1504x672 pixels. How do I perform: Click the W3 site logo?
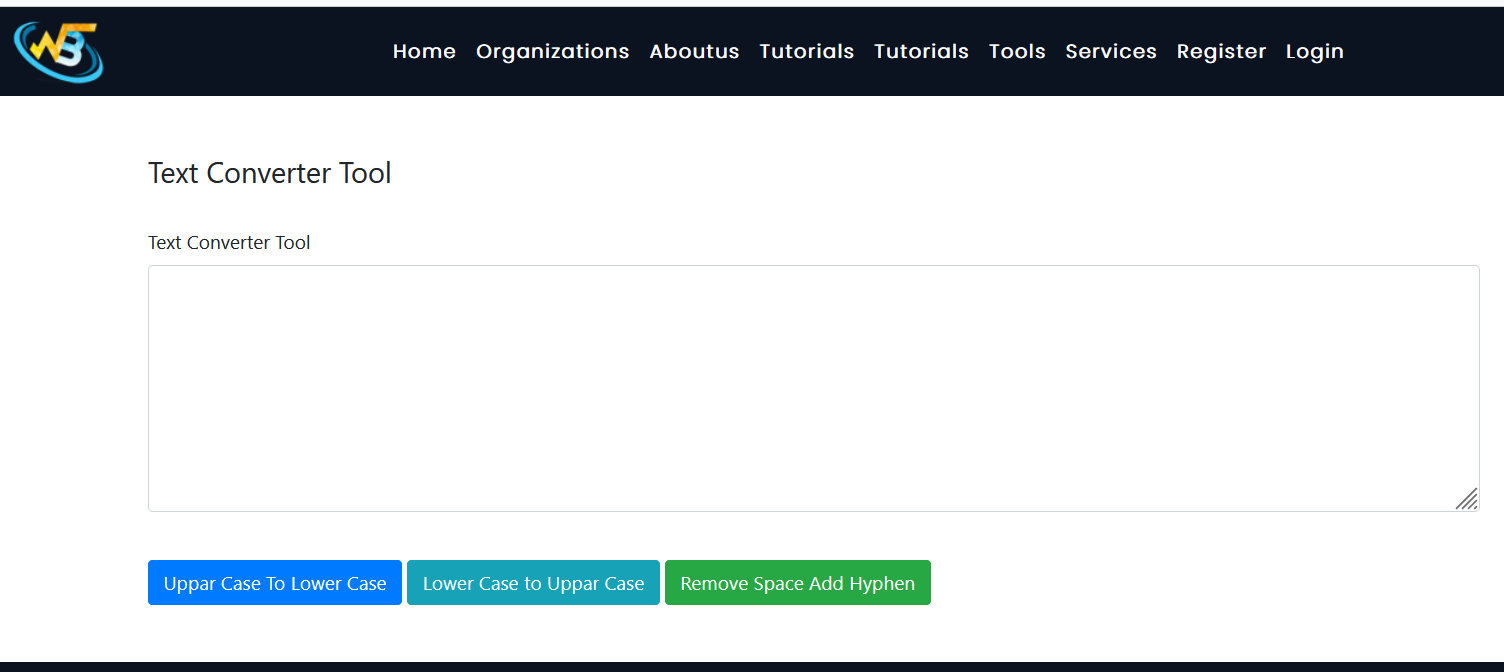point(58,51)
